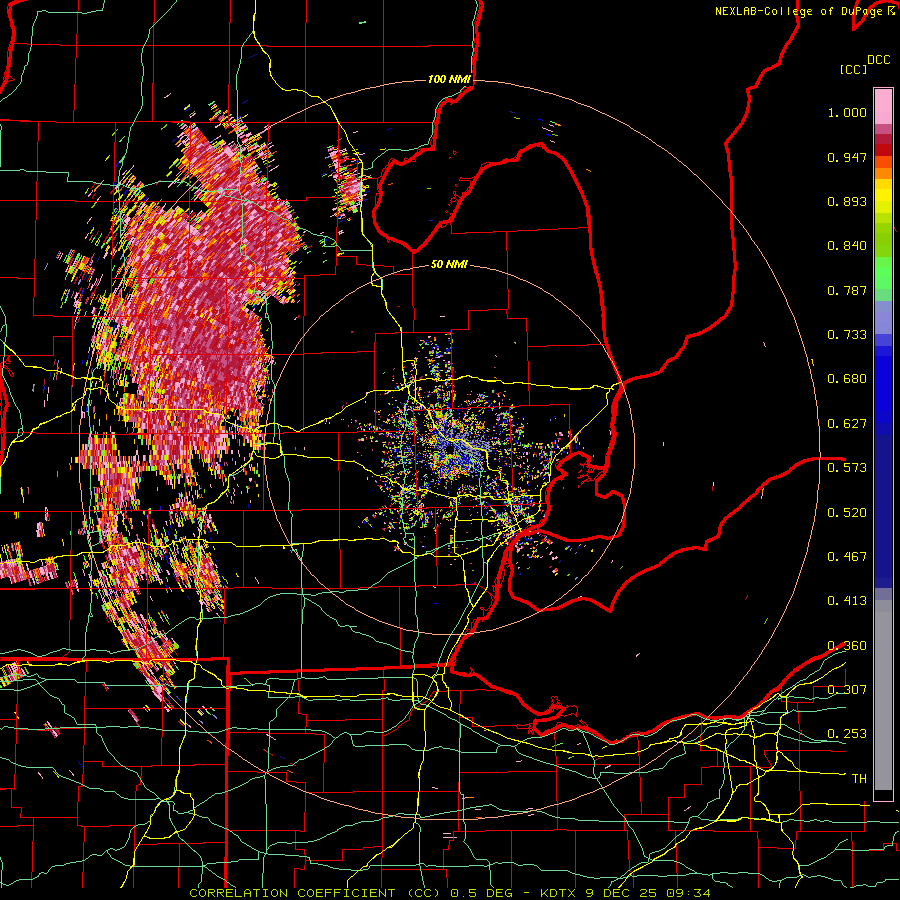Click the pink top segment of the color bar
The image size is (900, 900).
point(883,106)
